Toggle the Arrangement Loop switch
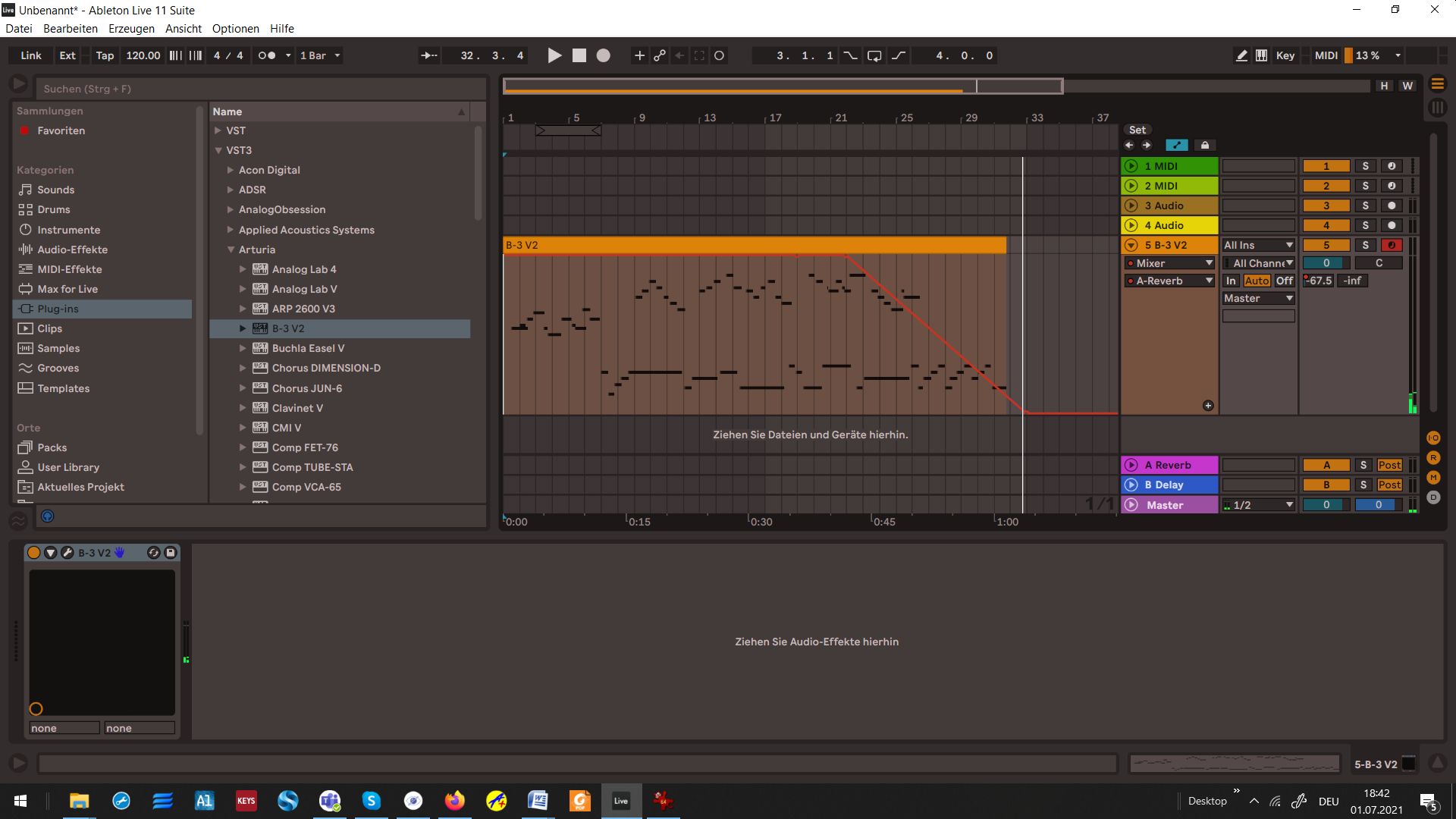 point(874,55)
